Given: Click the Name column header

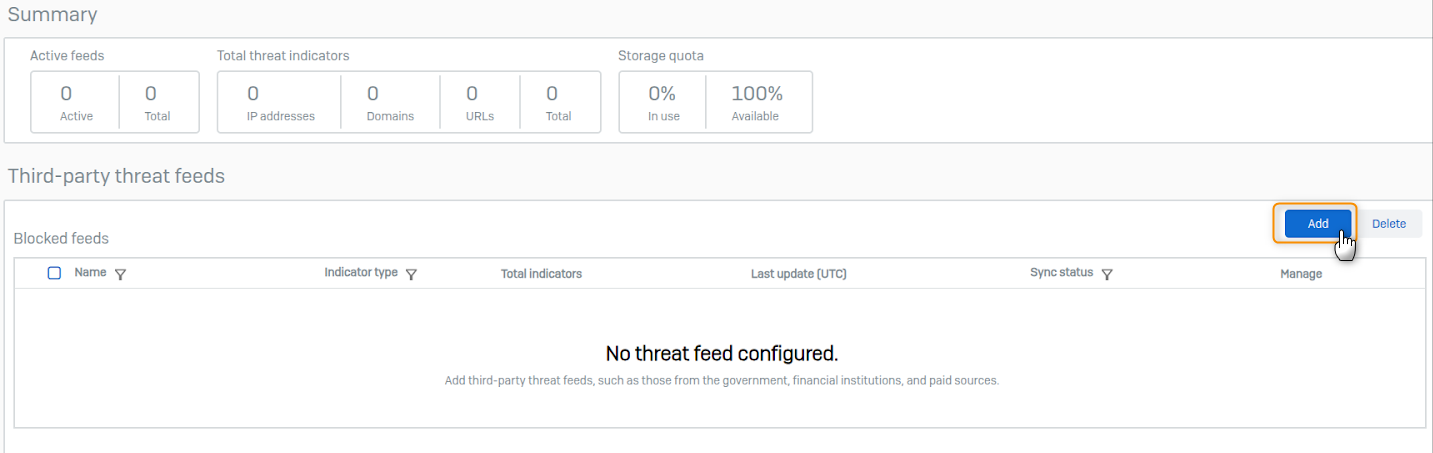Looking at the screenshot, I should click(90, 273).
